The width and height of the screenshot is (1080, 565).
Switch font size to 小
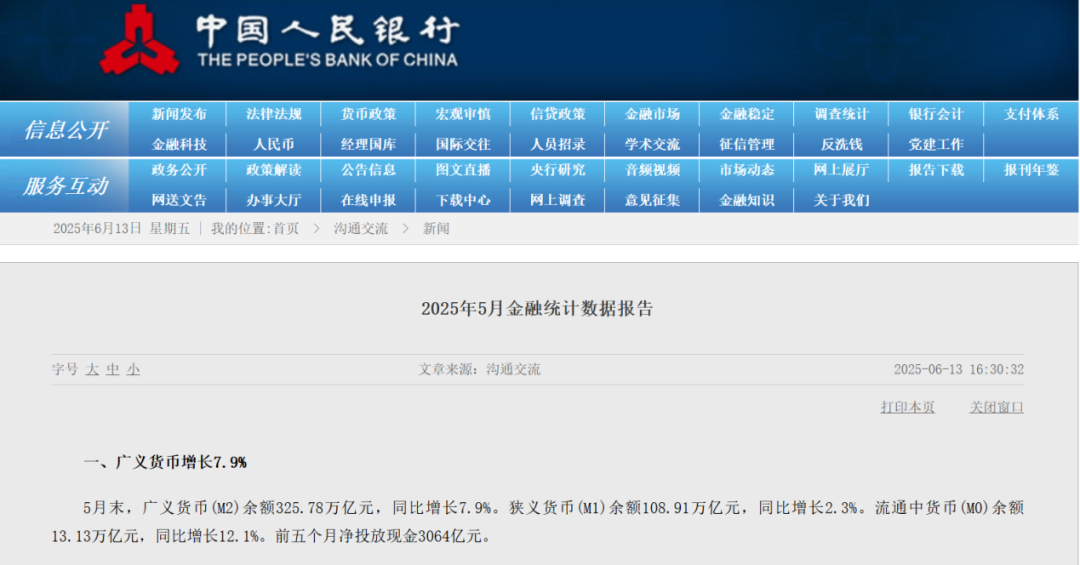pyautogui.click(x=133, y=370)
